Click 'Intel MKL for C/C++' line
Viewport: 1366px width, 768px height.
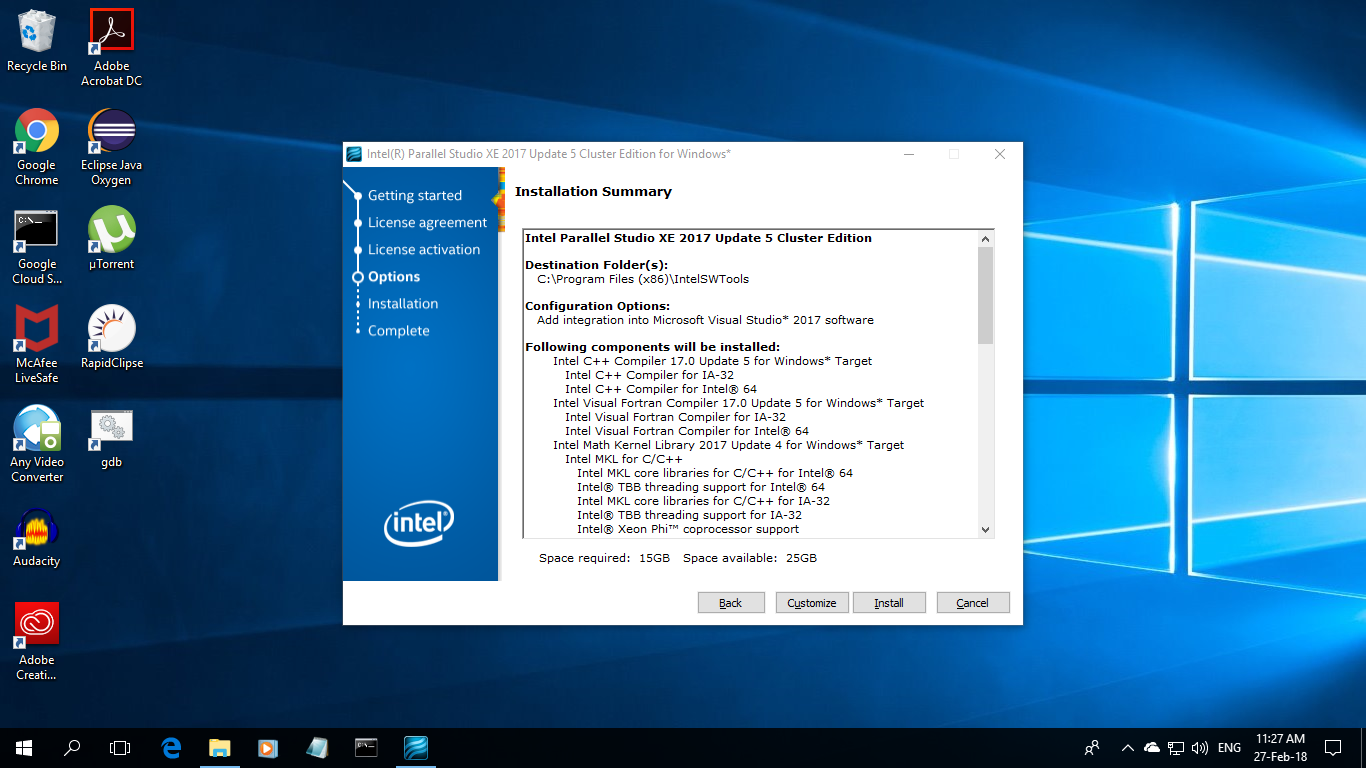[624, 459]
